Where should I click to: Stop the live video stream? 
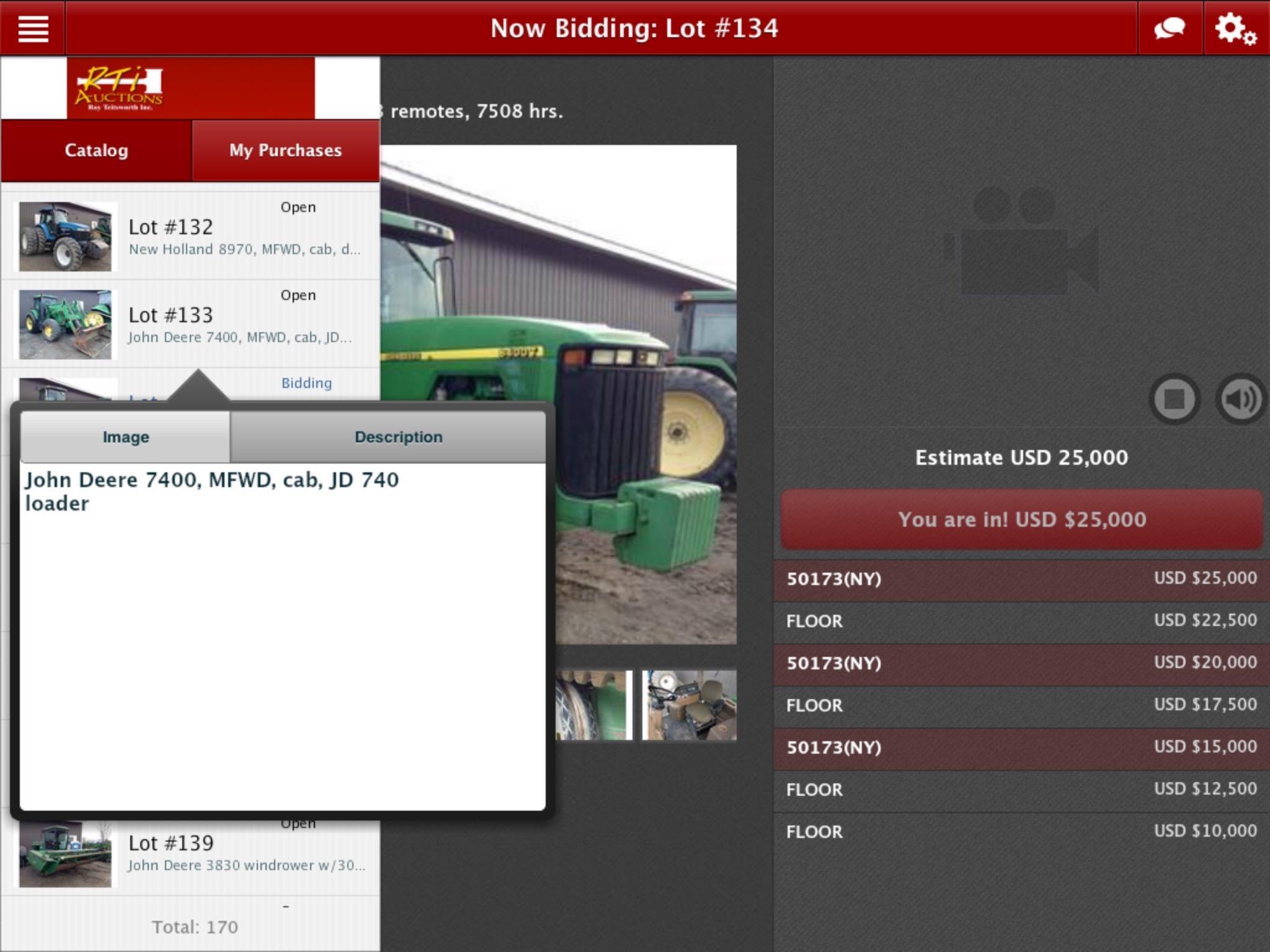tap(1175, 399)
